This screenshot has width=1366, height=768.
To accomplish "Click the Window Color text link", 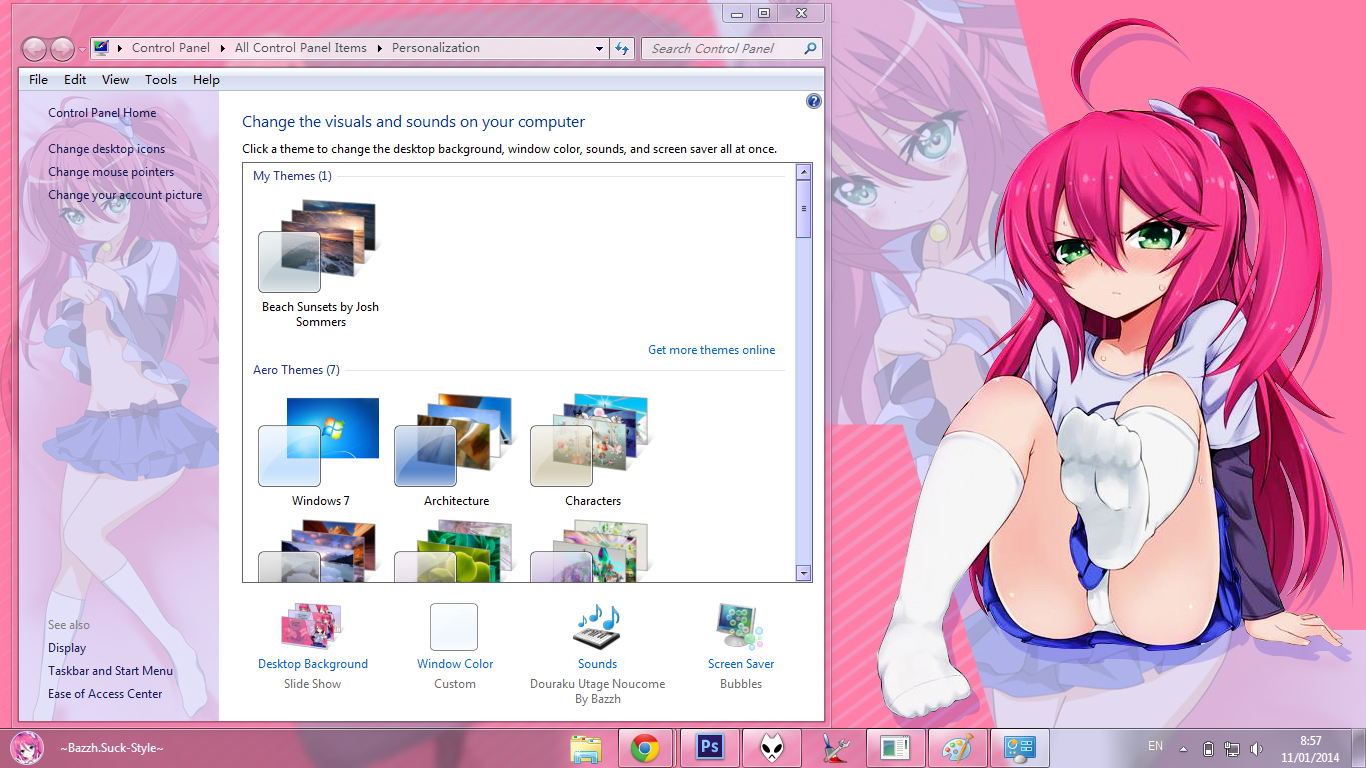I will (455, 664).
